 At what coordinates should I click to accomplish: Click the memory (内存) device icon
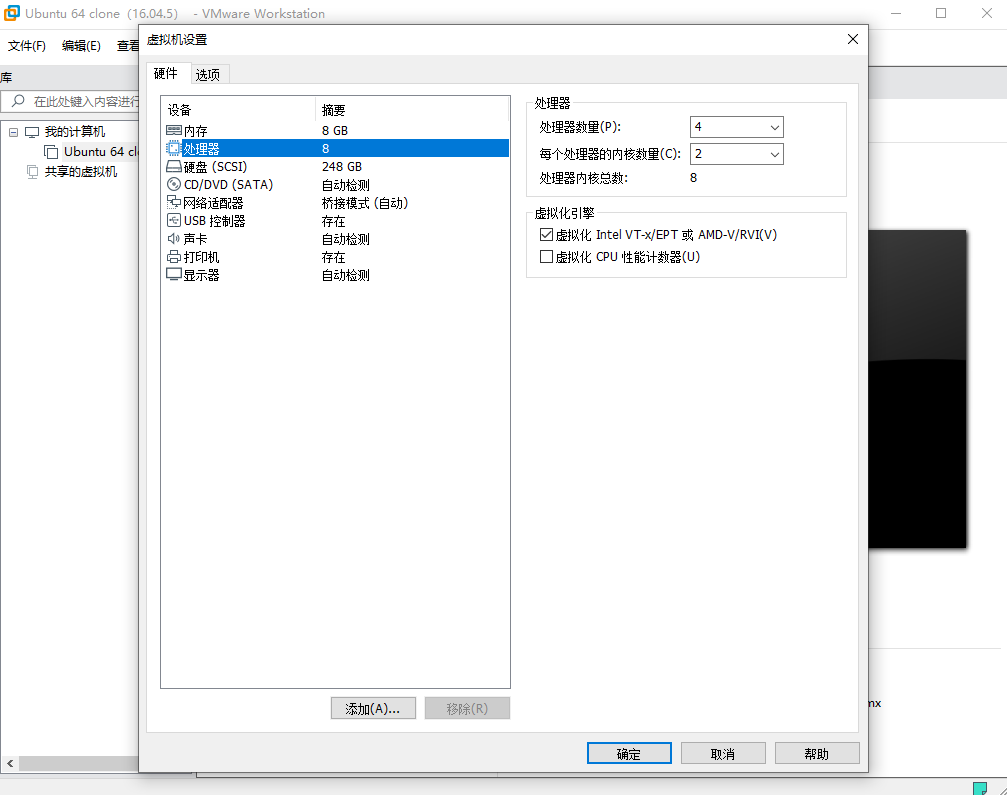coord(173,130)
